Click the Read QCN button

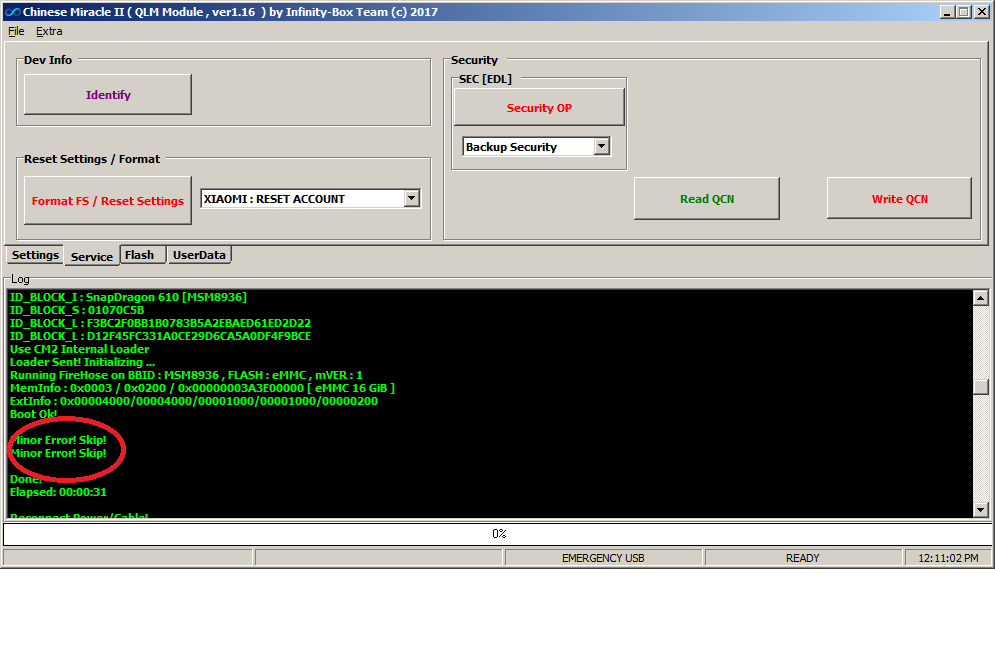(707, 199)
